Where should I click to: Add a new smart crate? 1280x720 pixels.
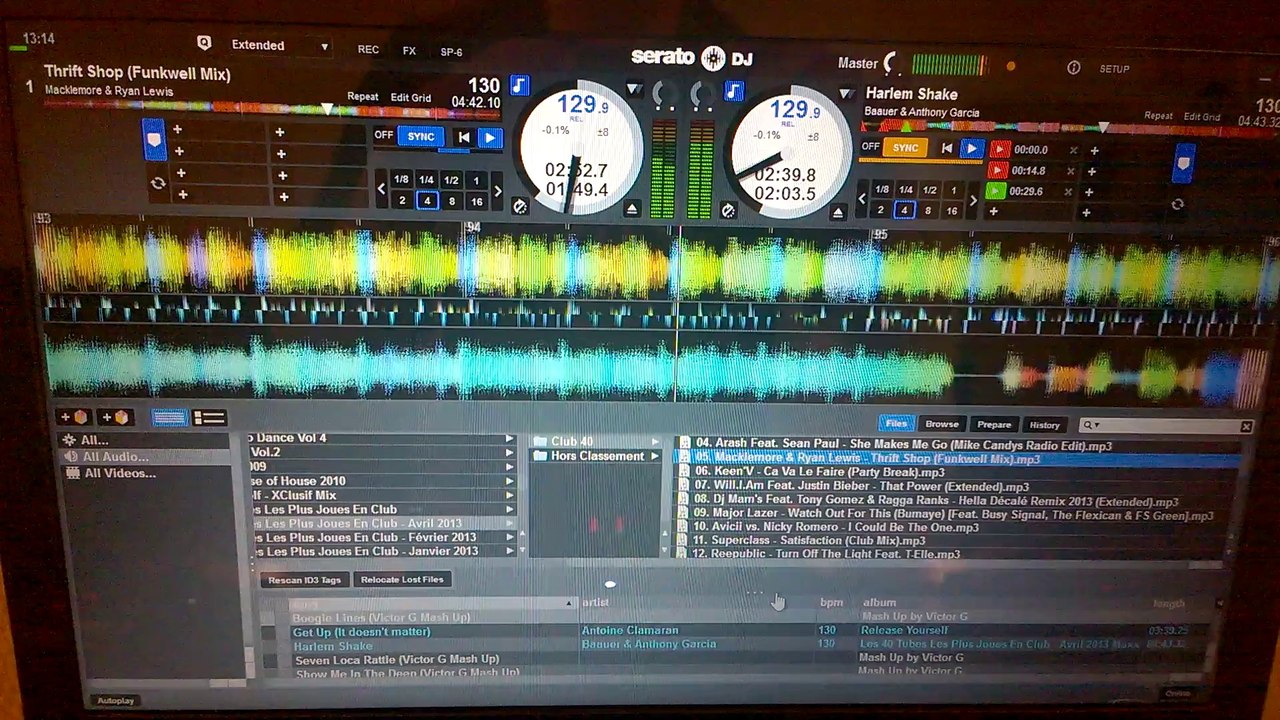115,417
